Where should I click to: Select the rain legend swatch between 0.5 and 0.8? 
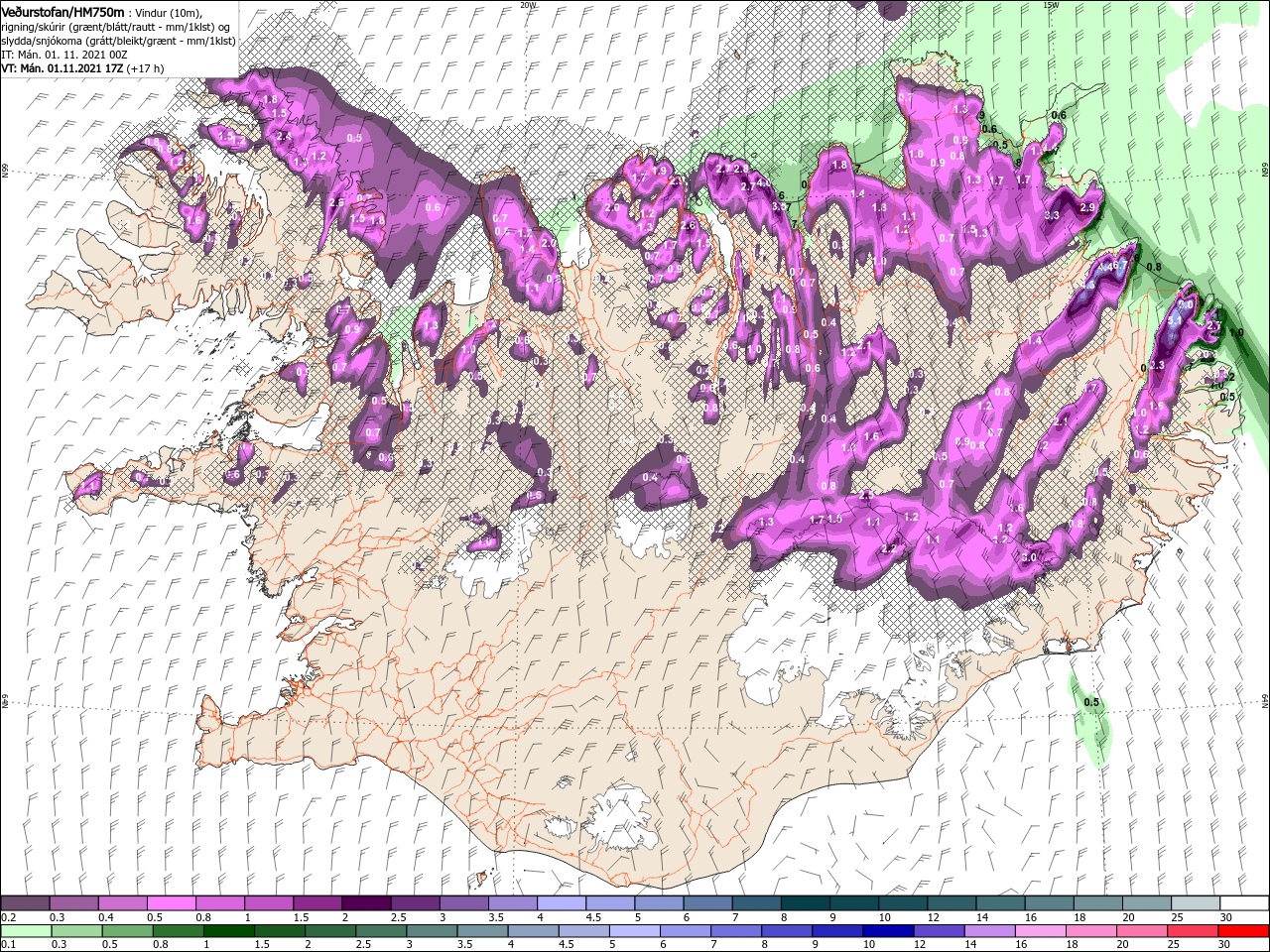[x=128, y=931]
